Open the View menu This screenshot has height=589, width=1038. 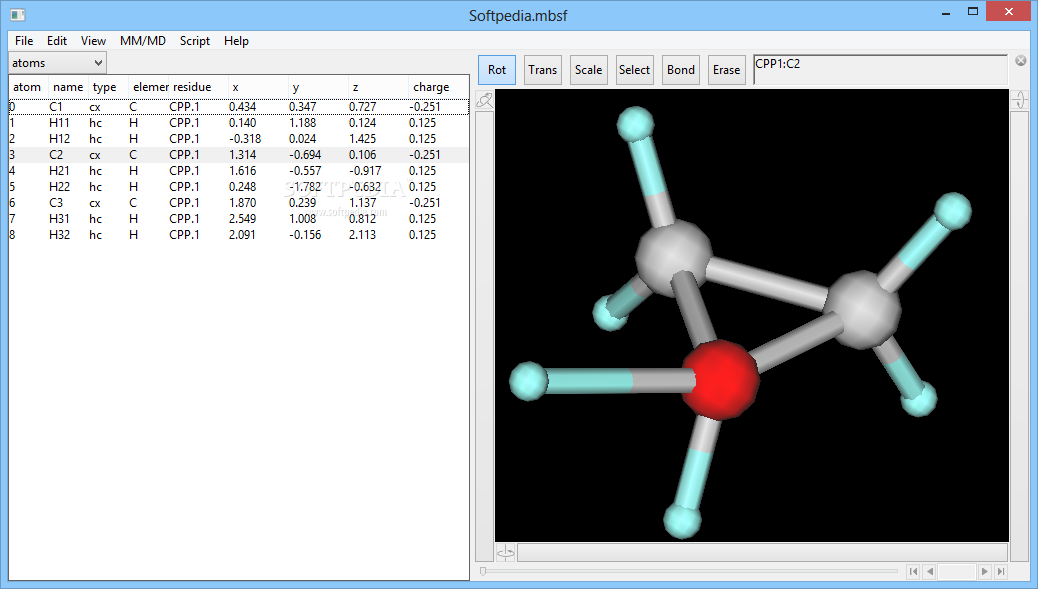pyautogui.click(x=93, y=40)
